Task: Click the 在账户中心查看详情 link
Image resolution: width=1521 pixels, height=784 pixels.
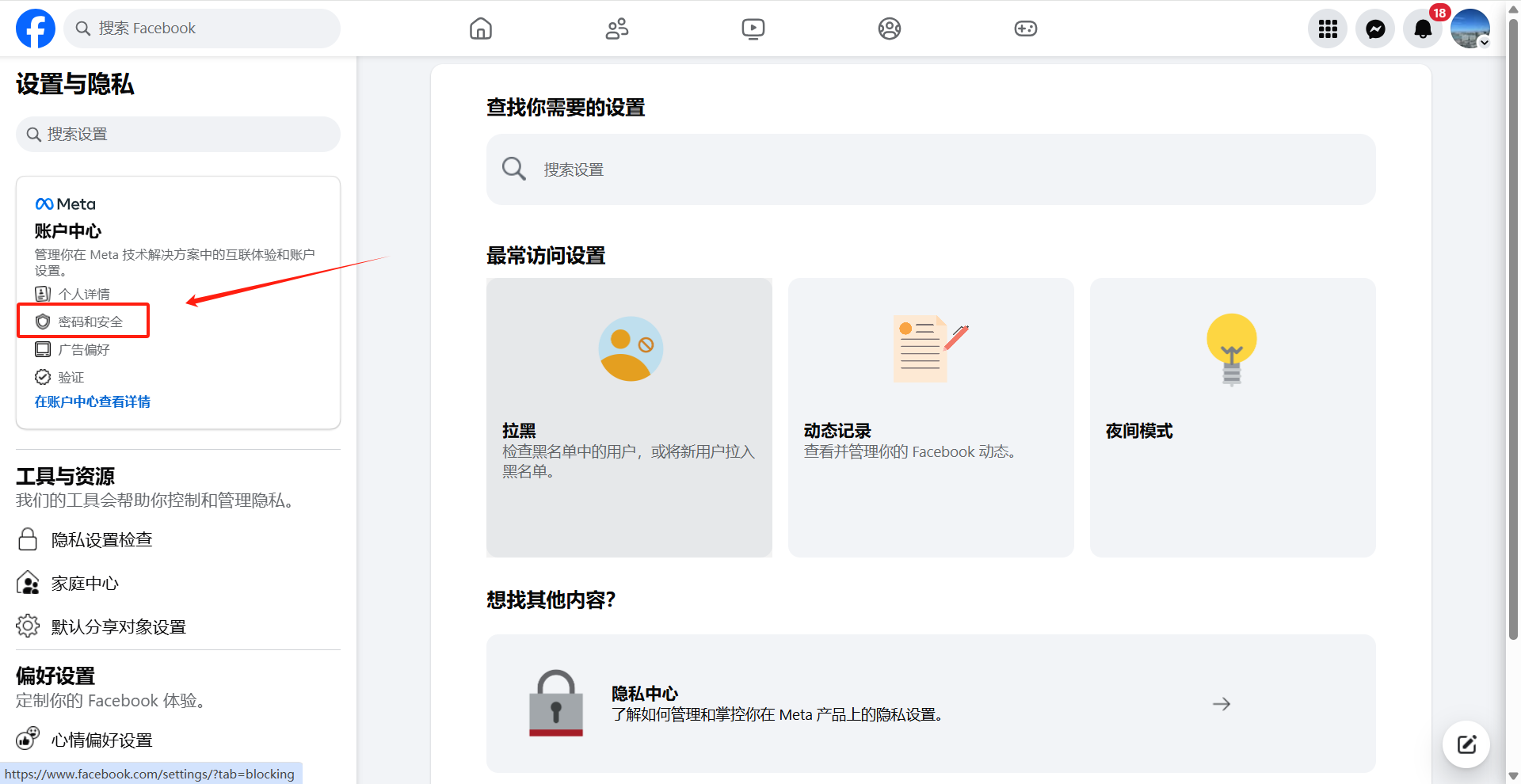Action: (93, 402)
